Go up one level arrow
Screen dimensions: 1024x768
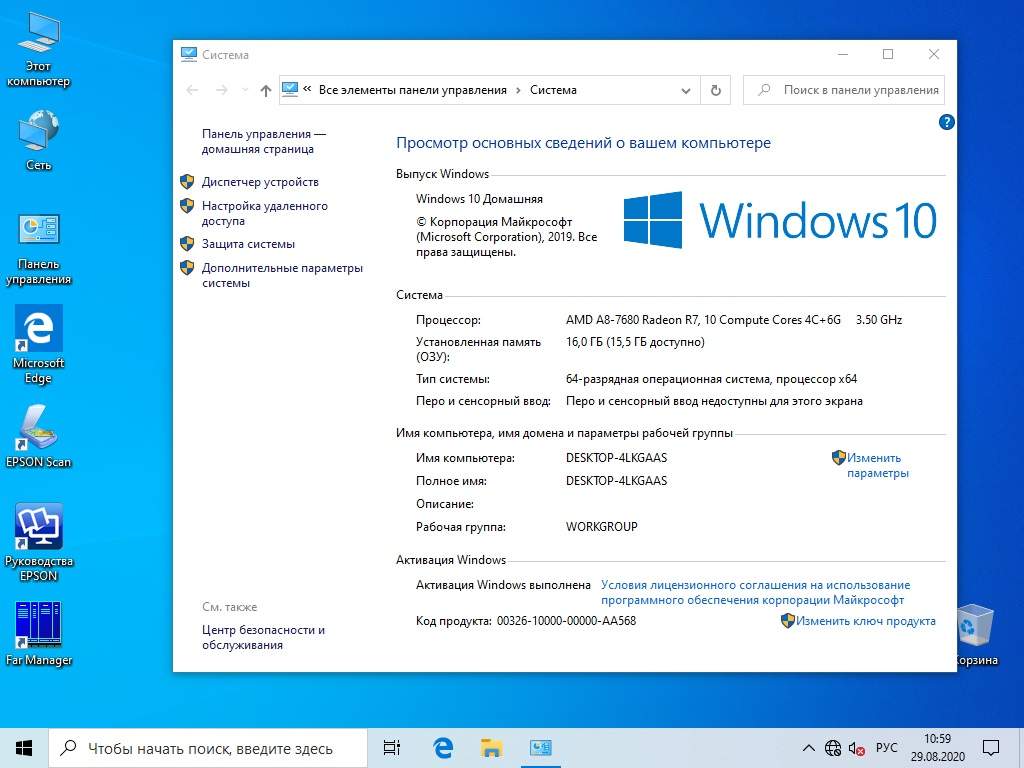(x=265, y=90)
